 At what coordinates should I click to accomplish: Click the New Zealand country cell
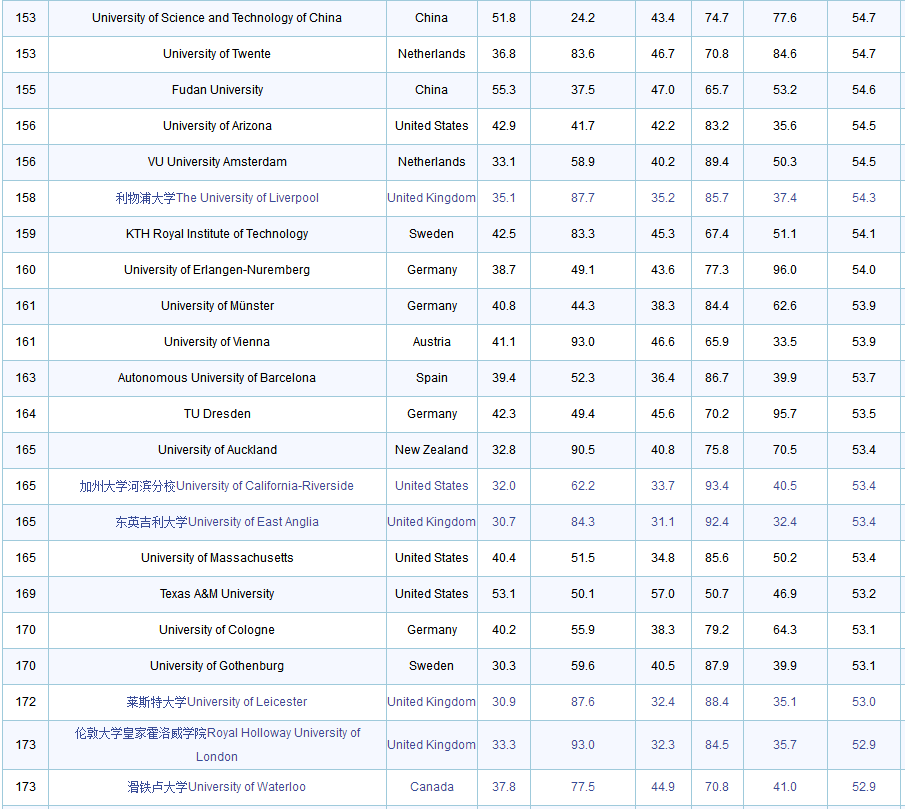coord(431,450)
